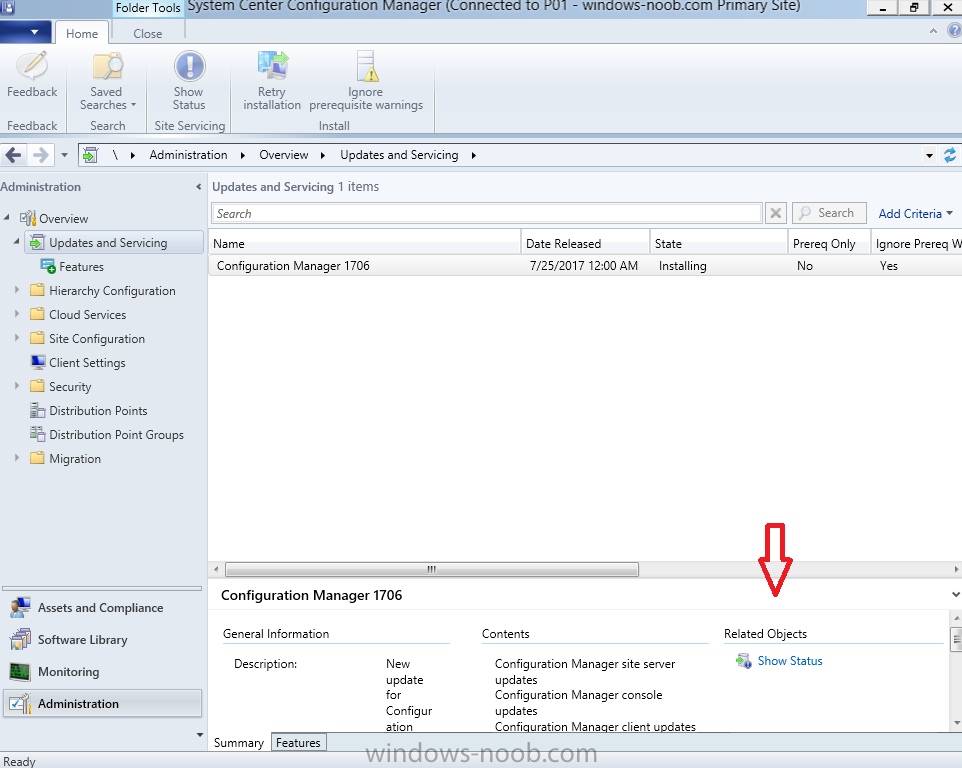
Task: Click the forward navigation arrow
Action: (x=40, y=155)
